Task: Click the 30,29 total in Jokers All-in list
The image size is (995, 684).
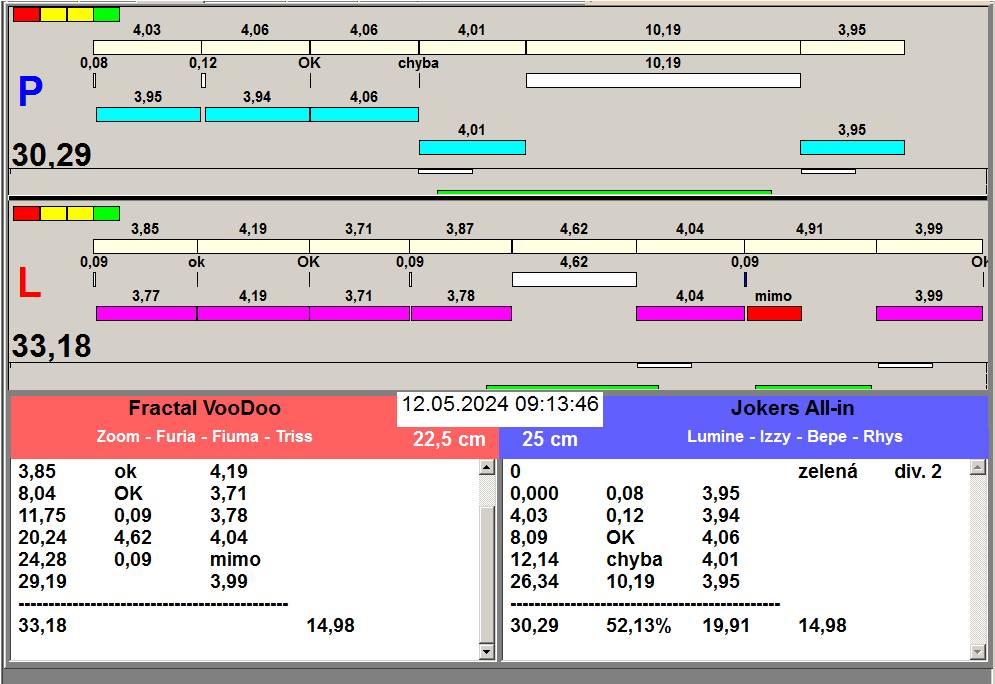Action: click(x=534, y=626)
